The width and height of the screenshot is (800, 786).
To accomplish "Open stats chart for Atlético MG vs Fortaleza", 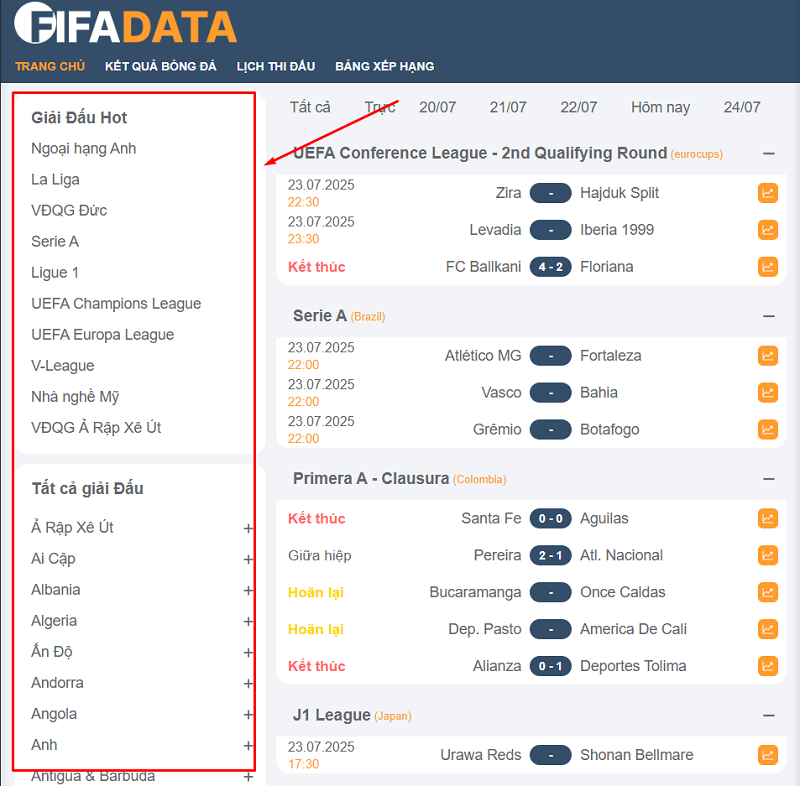I will click(767, 356).
